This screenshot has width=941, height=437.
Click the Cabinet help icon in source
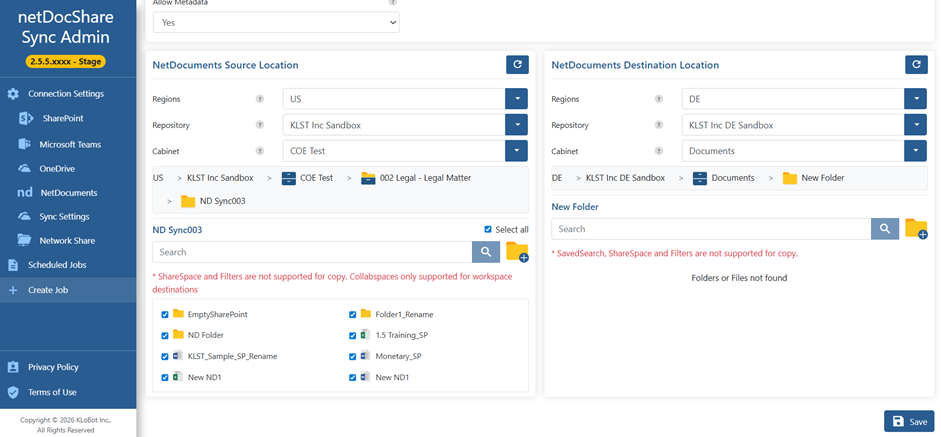[x=260, y=151]
